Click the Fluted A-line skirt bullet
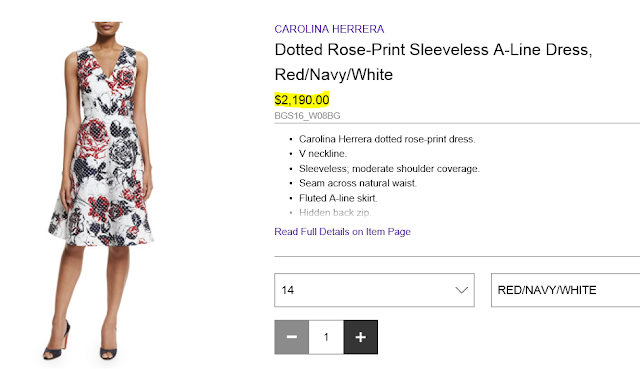This screenshot has height=369, width=640. pos(338,198)
